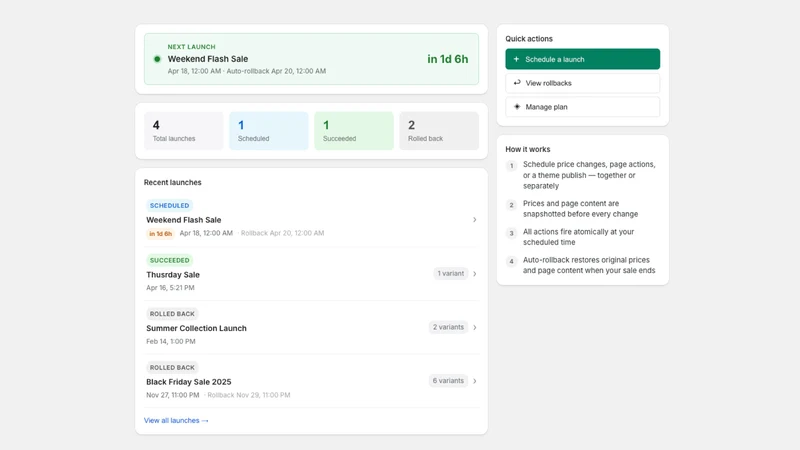Image resolution: width=800 pixels, height=450 pixels.
Task: Click step 2 number badge in How it works
Action: tap(511, 205)
